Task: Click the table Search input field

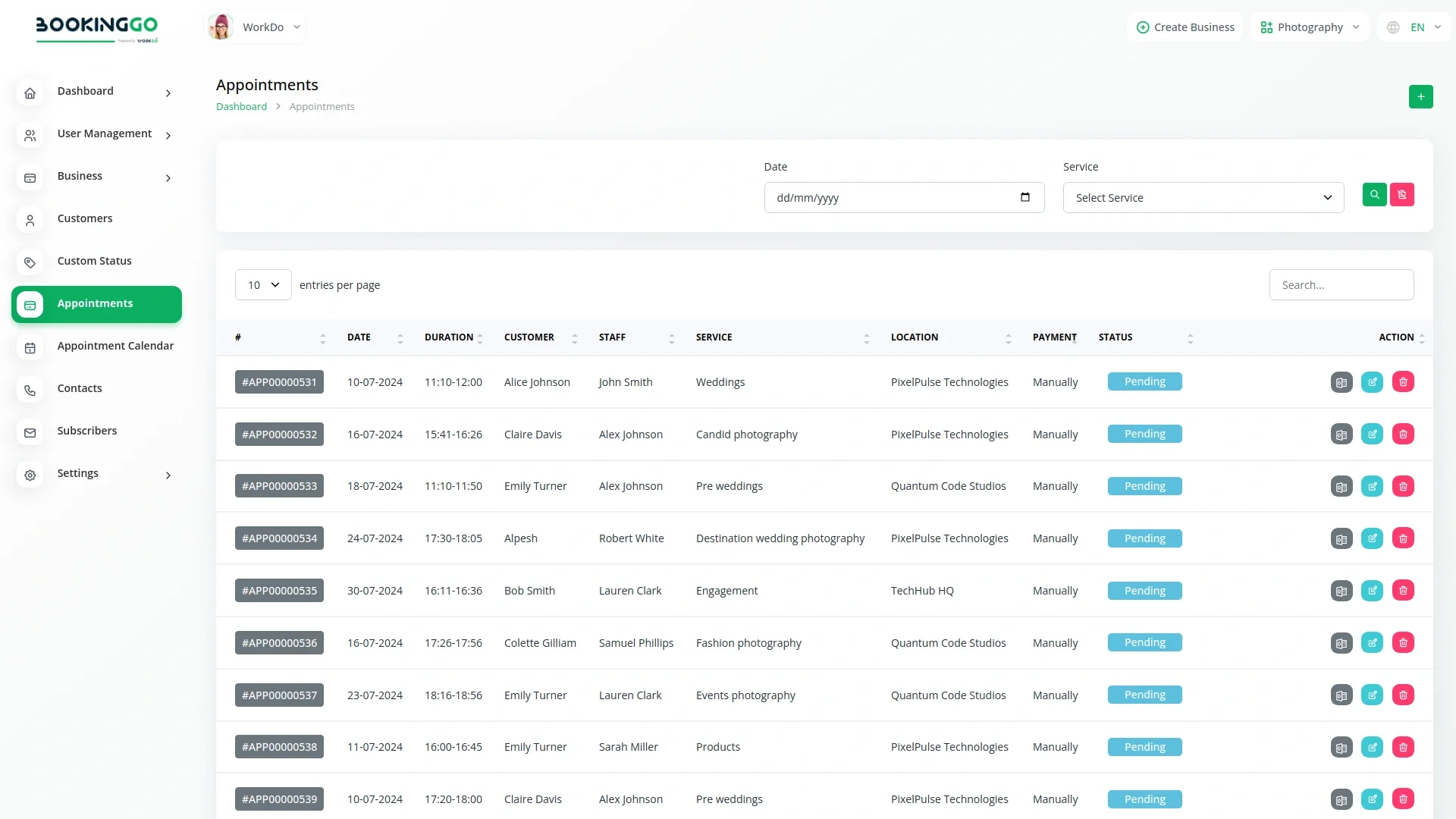Action: point(1341,285)
